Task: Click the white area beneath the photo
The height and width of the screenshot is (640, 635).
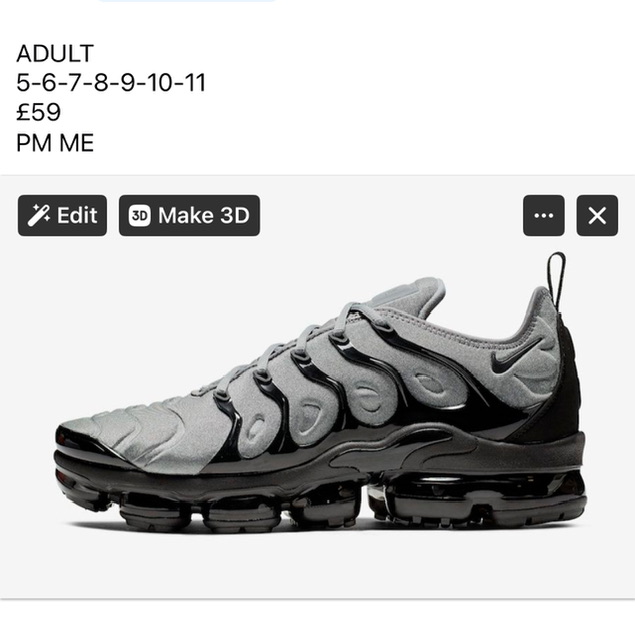Action: (x=318, y=620)
